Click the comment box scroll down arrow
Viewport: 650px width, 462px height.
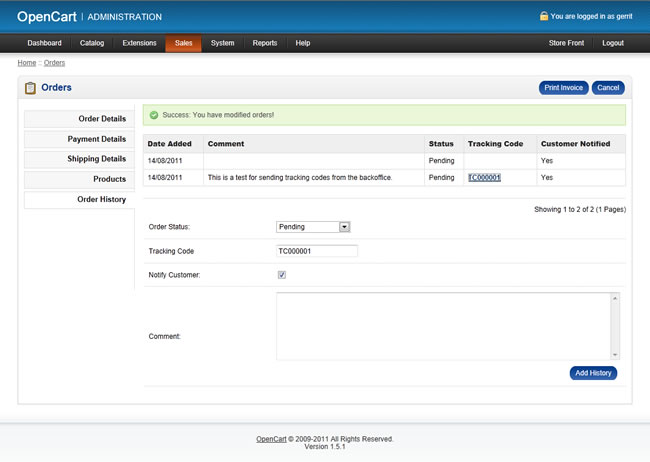615,355
